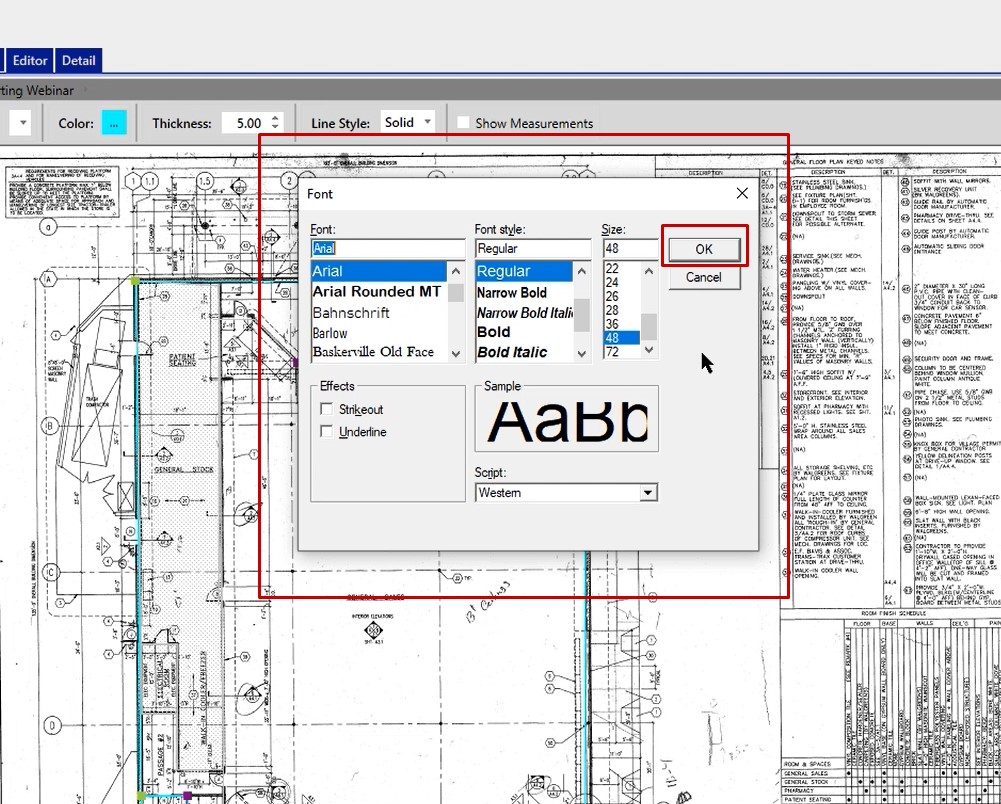Cancel the Font dialog
The width and height of the screenshot is (1001, 804).
703,277
